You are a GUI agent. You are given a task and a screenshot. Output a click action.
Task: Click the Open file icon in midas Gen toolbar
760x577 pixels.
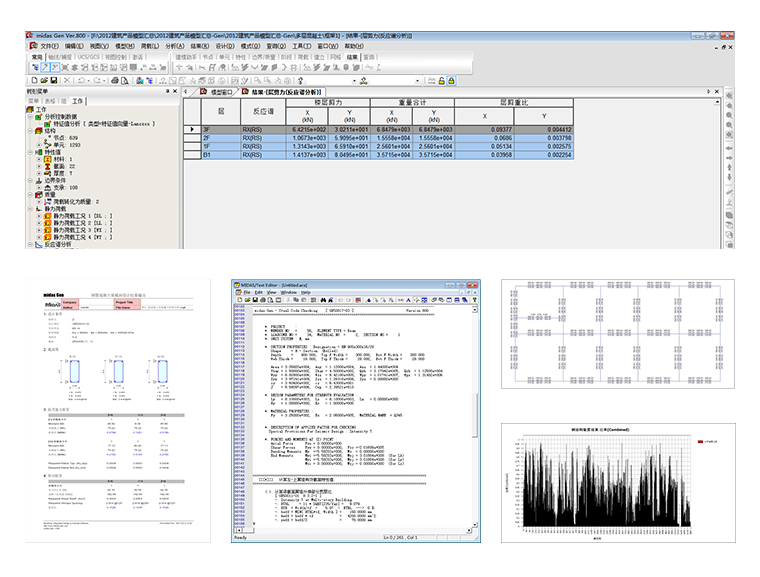[x=44, y=80]
